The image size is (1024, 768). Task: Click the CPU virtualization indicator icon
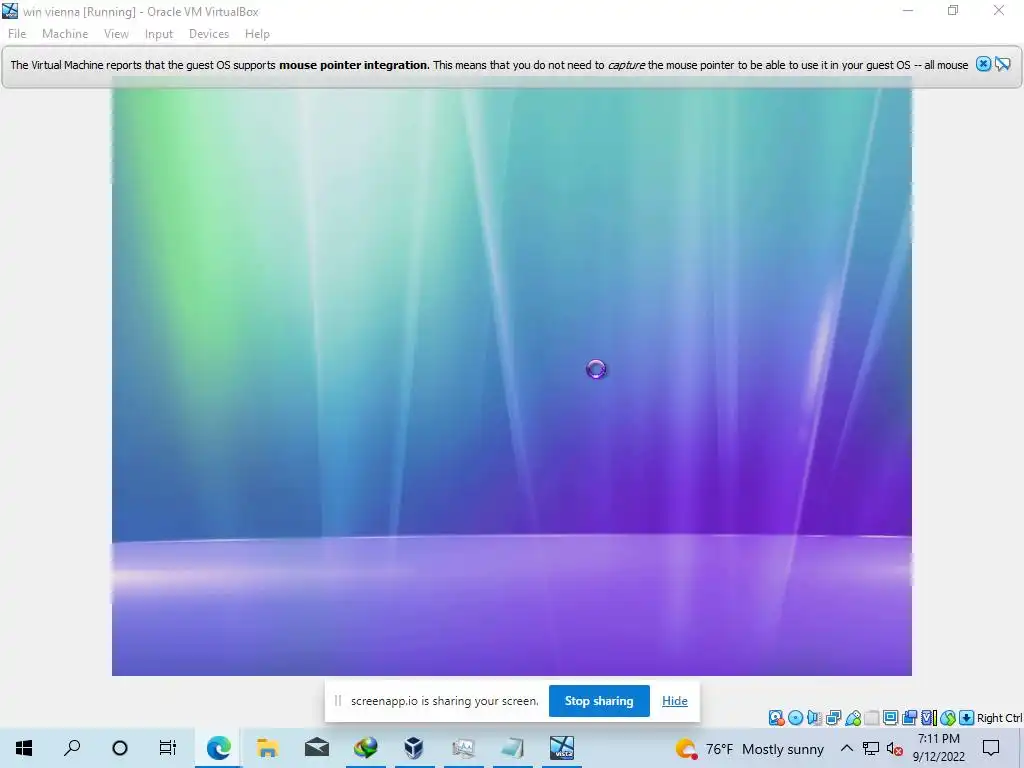(x=929, y=718)
